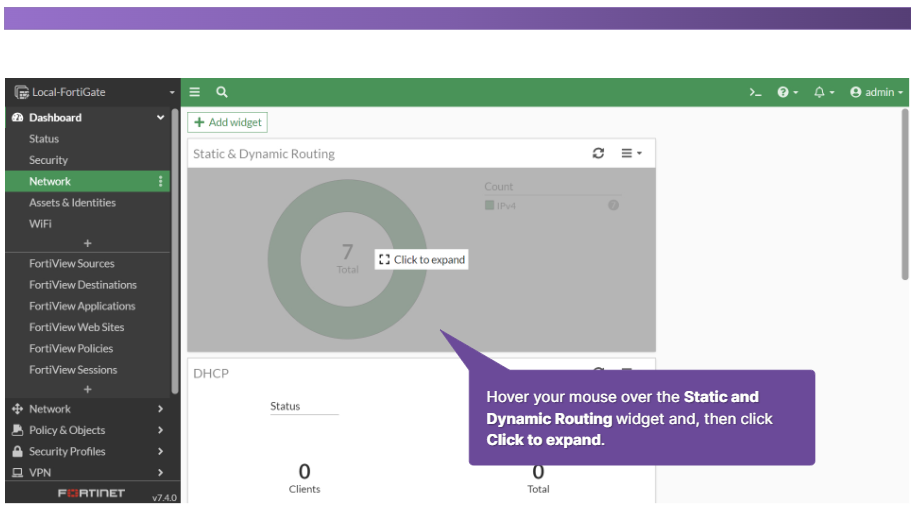Collapse the Dashboard menu section
Viewport: 918px width, 525px height.
(160, 118)
